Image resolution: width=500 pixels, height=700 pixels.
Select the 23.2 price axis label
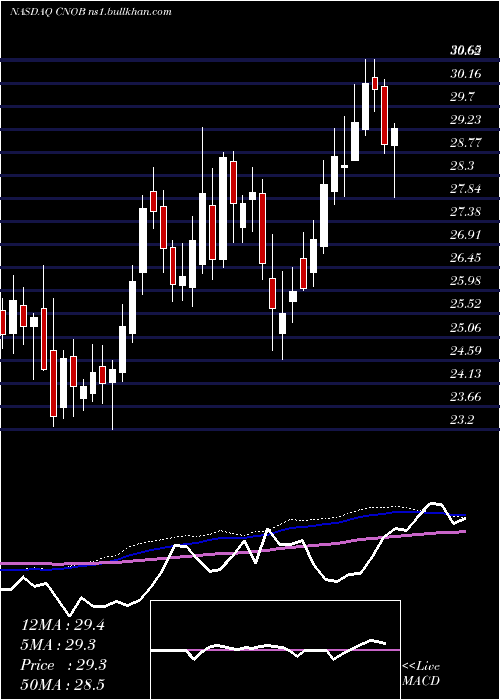tap(462, 420)
